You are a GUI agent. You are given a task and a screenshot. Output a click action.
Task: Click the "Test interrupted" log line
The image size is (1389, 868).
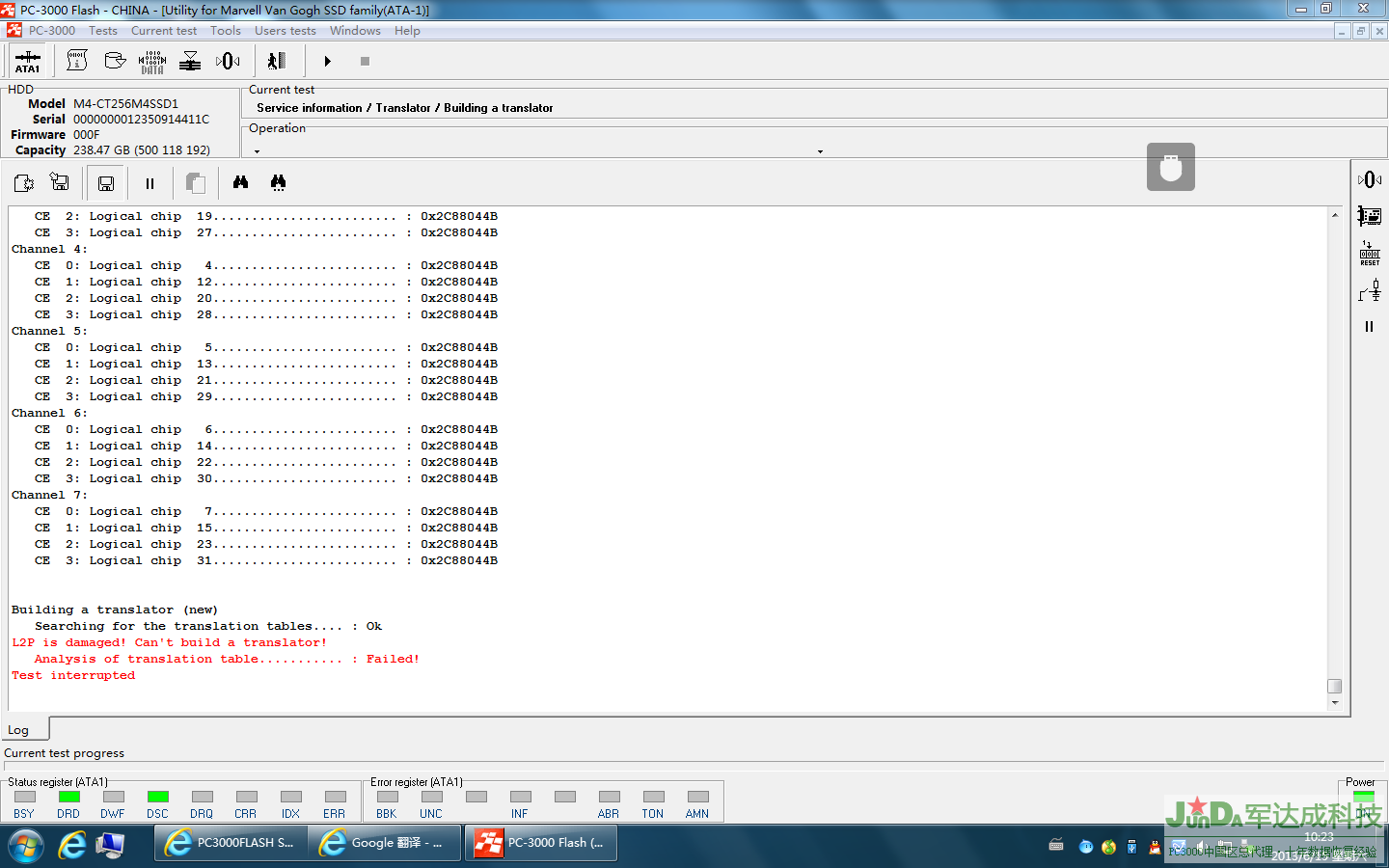tap(73, 675)
